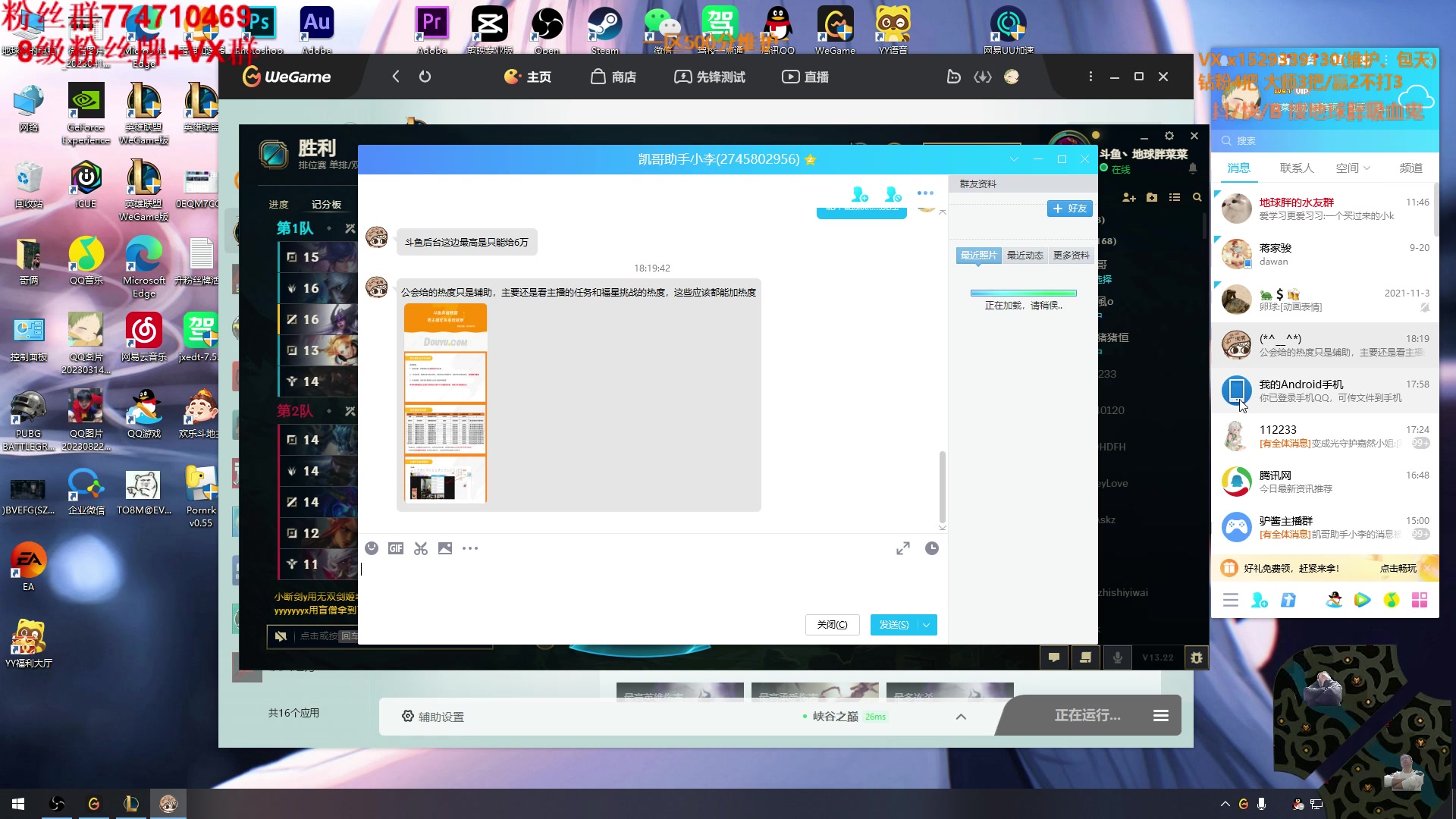Click the Windows Start button
The image size is (1456, 819).
(18, 804)
